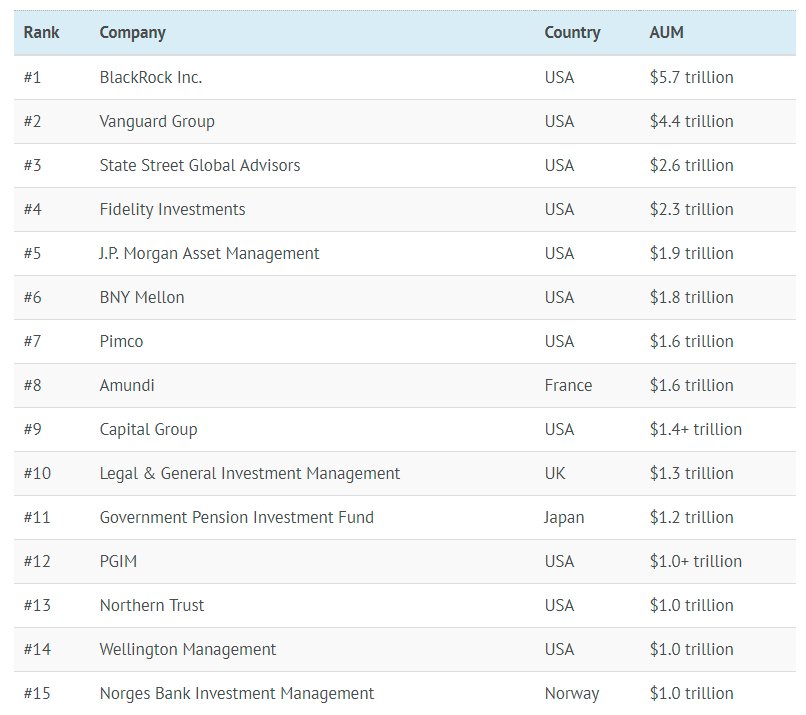Click the #6 rank cell

pos(32,298)
